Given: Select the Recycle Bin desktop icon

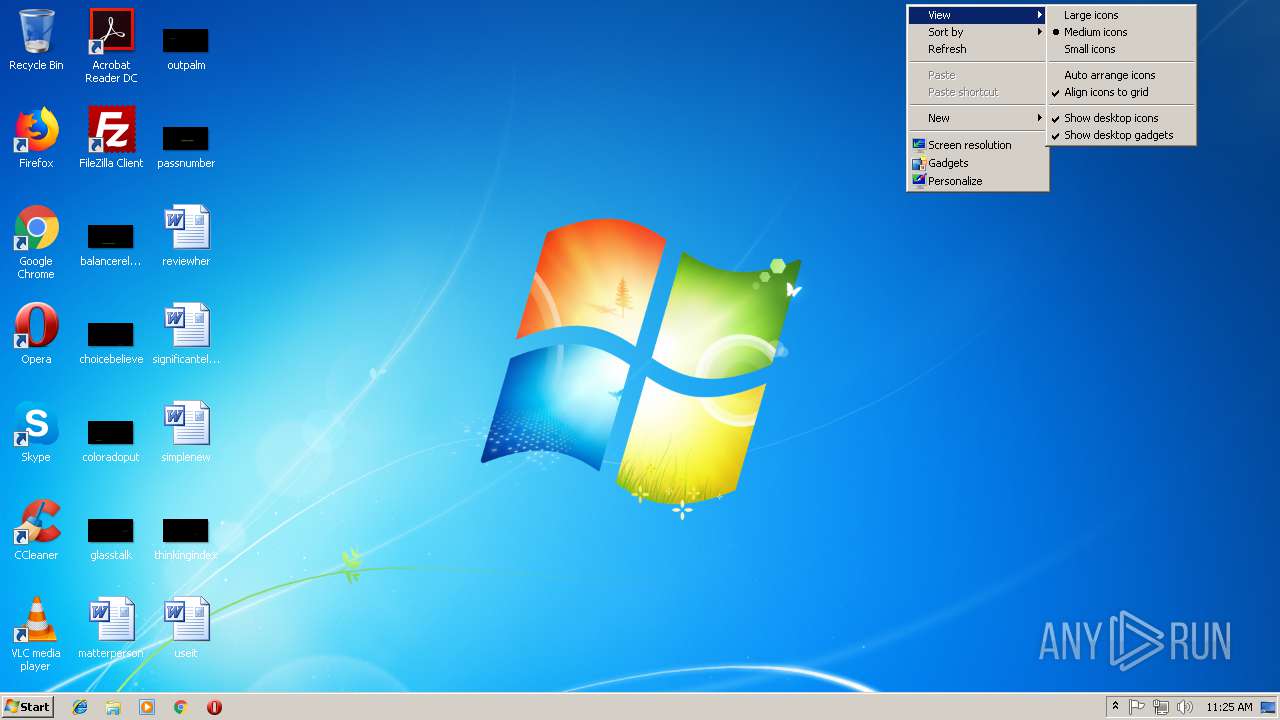Looking at the screenshot, I should pyautogui.click(x=36, y=40).
